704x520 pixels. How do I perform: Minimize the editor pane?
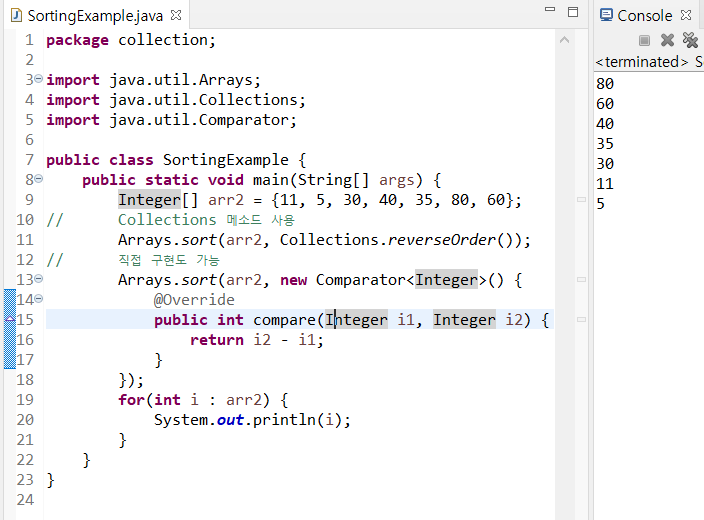[550, 9]
